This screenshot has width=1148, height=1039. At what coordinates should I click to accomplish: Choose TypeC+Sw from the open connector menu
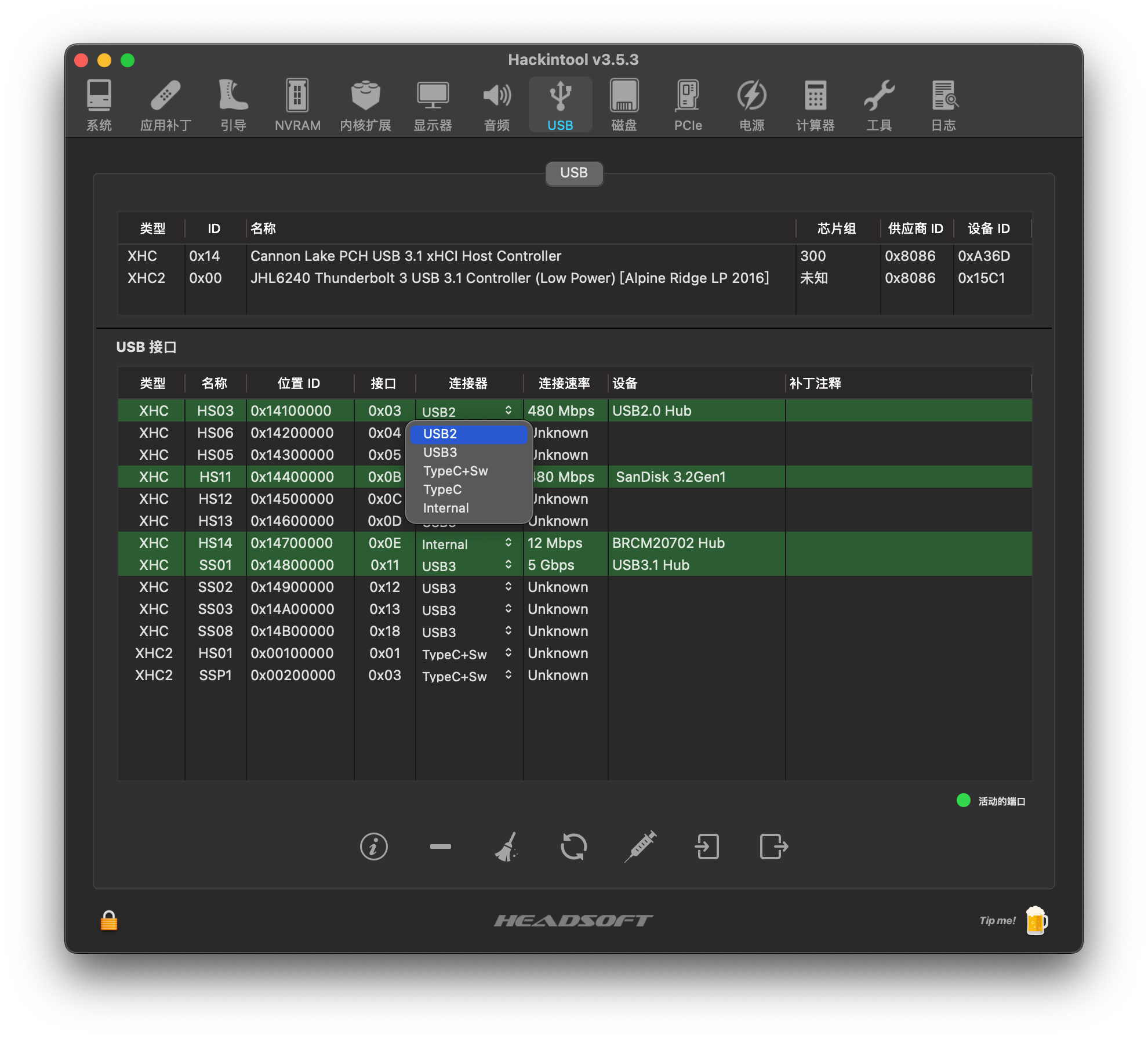tap(455, 471)
